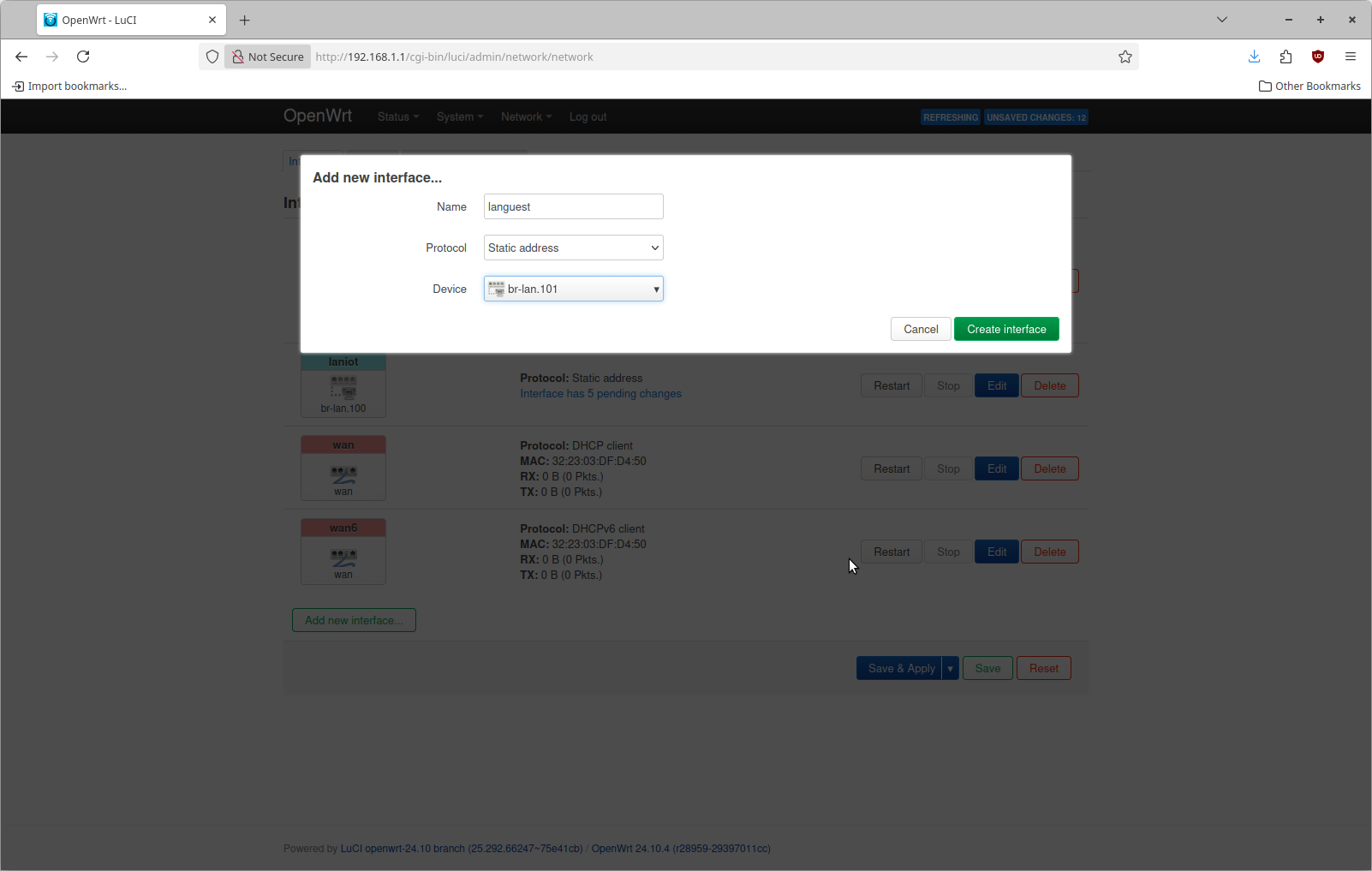1372x871 pixels.
Task: Click the browser downloads icon
Action: [1254, 57]
